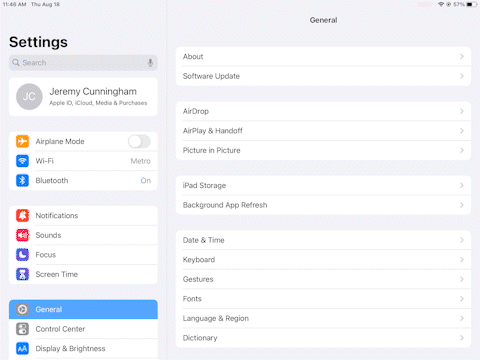Viewport: 480px width, 360px height.
Task: Open AirDrop via its chevron
Action: point(462,111)
